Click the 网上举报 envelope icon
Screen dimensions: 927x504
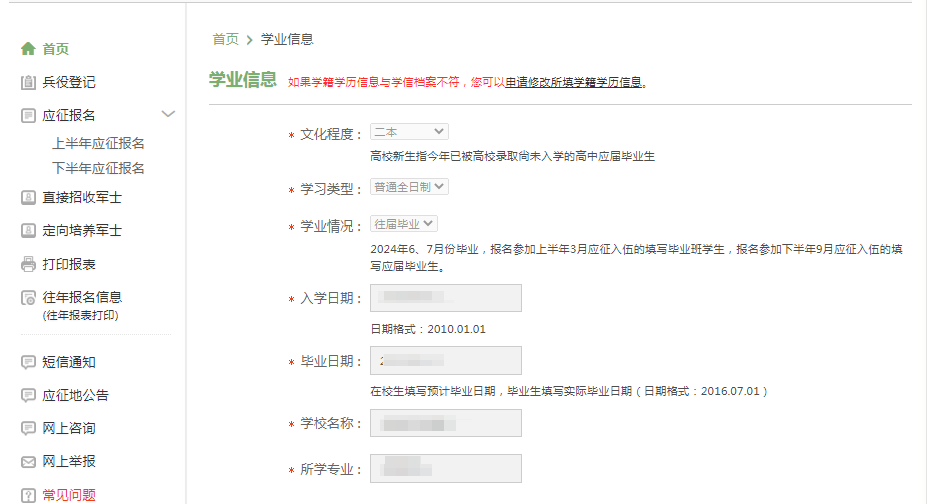(28, 461)
